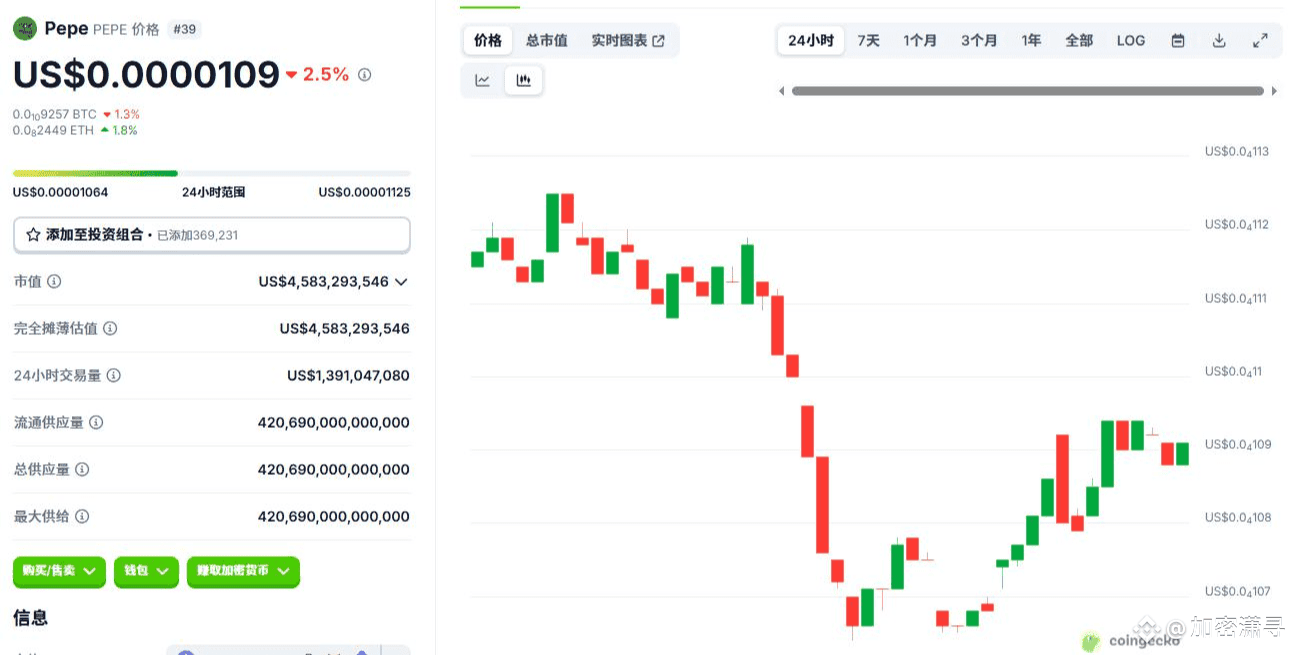The image size is (1294, 655).
Task: Open the 赚取加密货币 dropdown
Action: click(243, 571)
